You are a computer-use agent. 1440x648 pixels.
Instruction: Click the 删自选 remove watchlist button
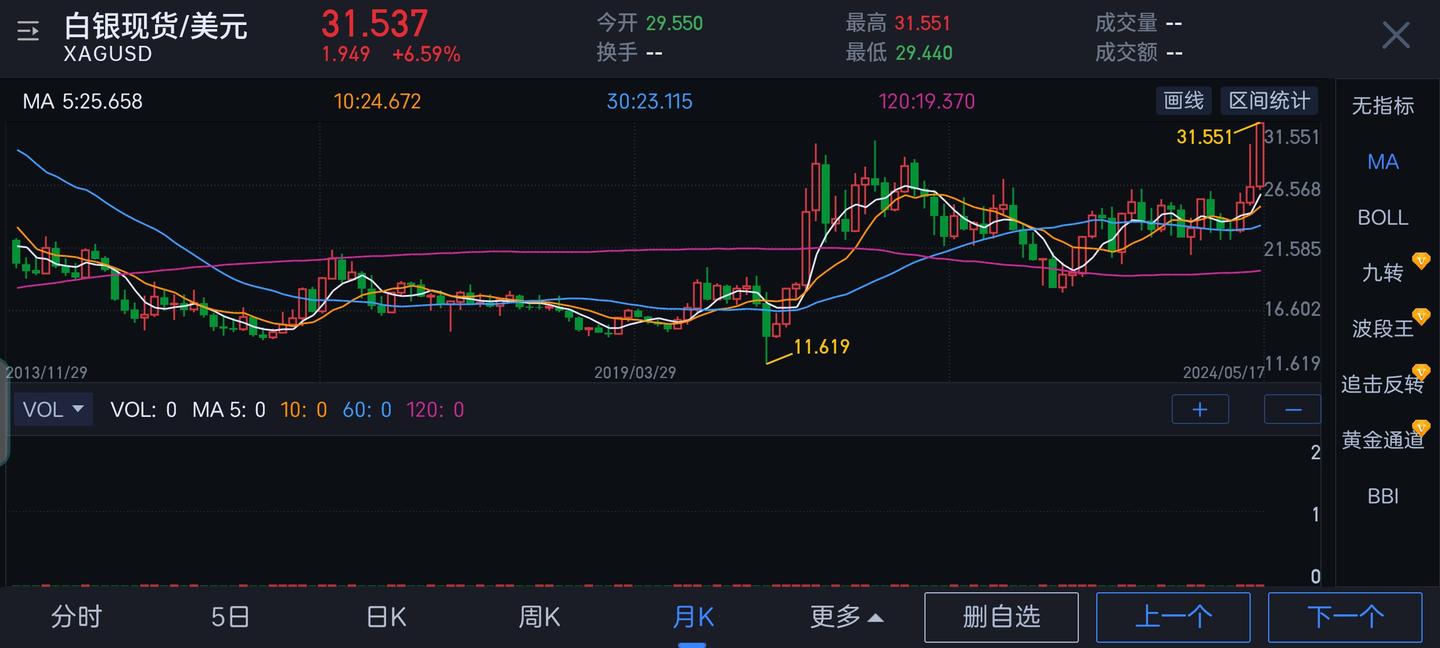[x=1001, y=617]
